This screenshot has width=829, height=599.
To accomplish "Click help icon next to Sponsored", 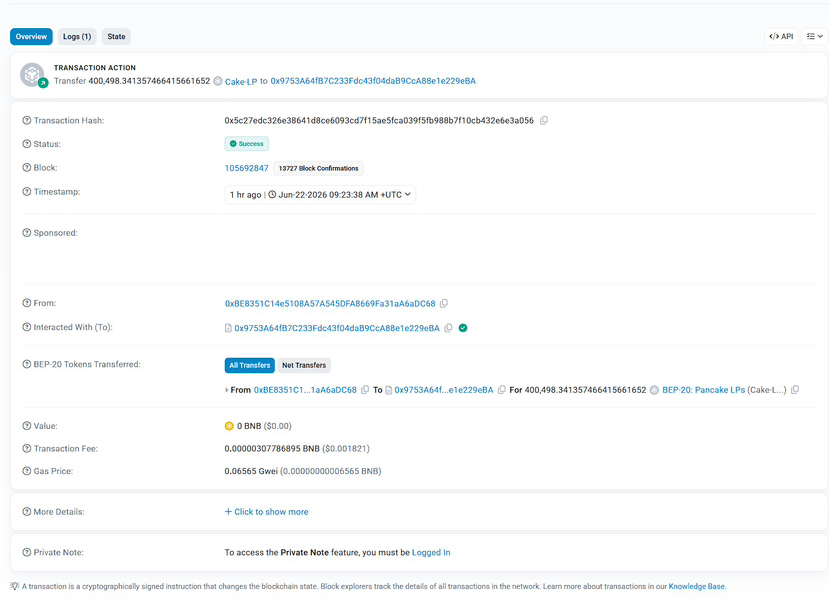I will pyautogui.click(x=26, y=233).
